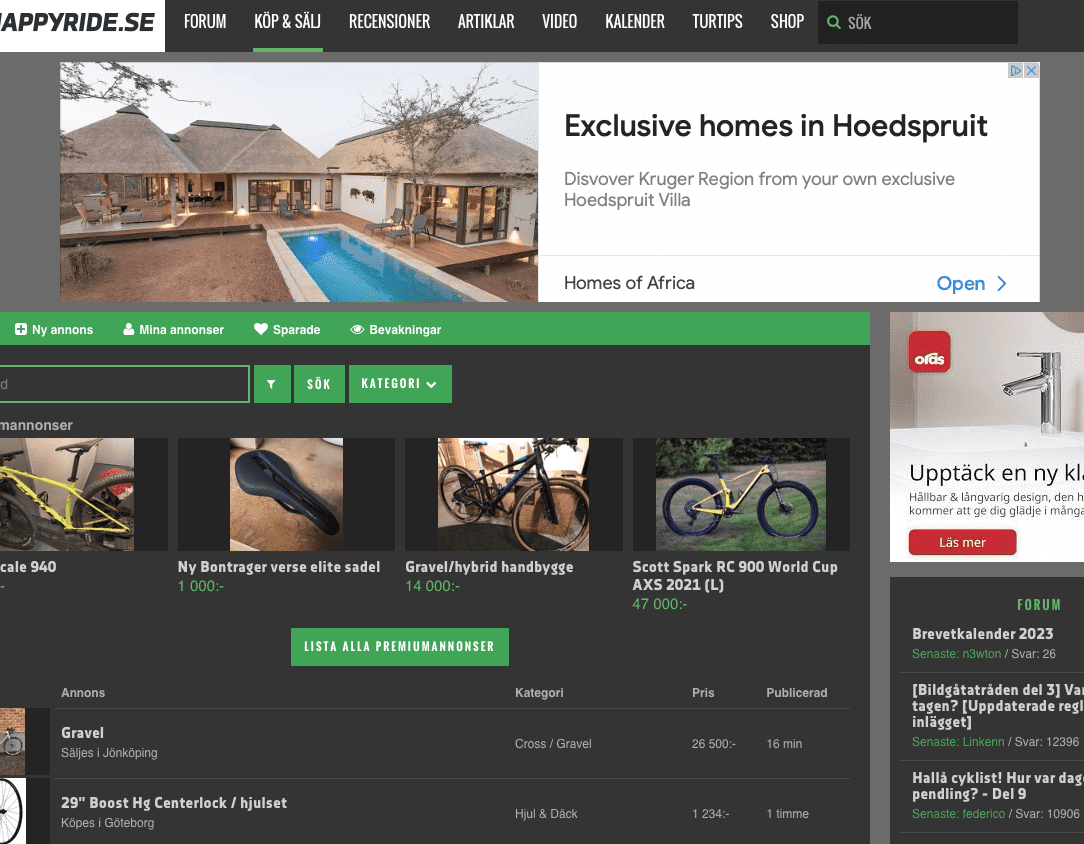Click Ny Bontrager verse elite sadel title
Image resolution: width=1084 pixels, height=844 pixels.
tap(279, 567)
